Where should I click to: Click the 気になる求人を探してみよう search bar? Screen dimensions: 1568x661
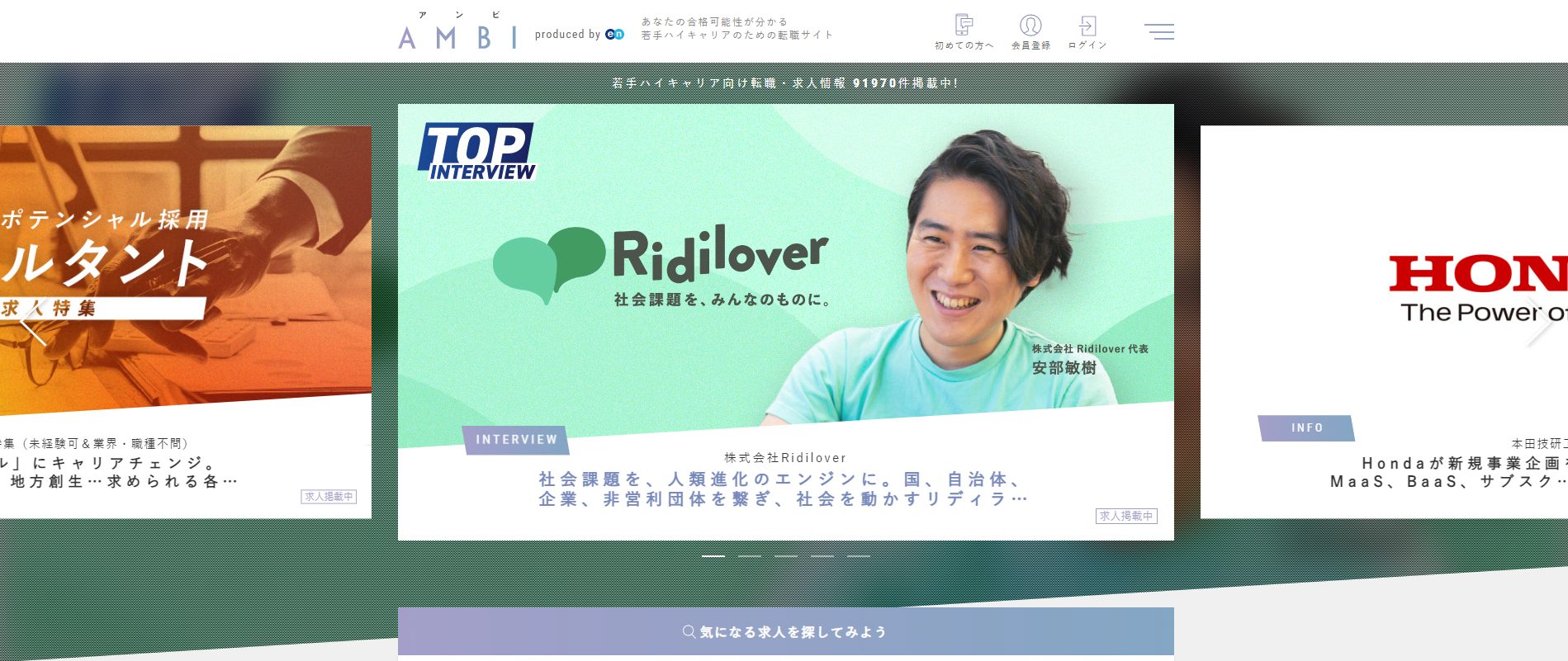coord(786,632)
